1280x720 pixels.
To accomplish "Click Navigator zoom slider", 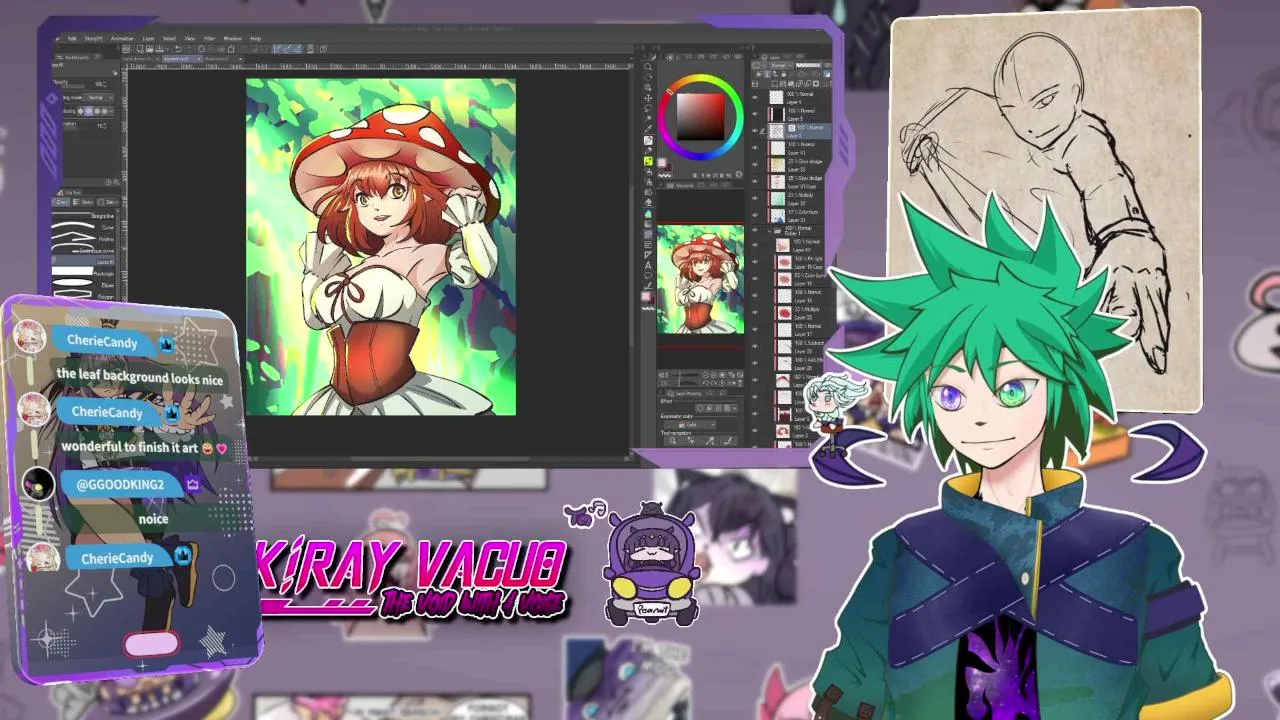I will tap(688, 375).
